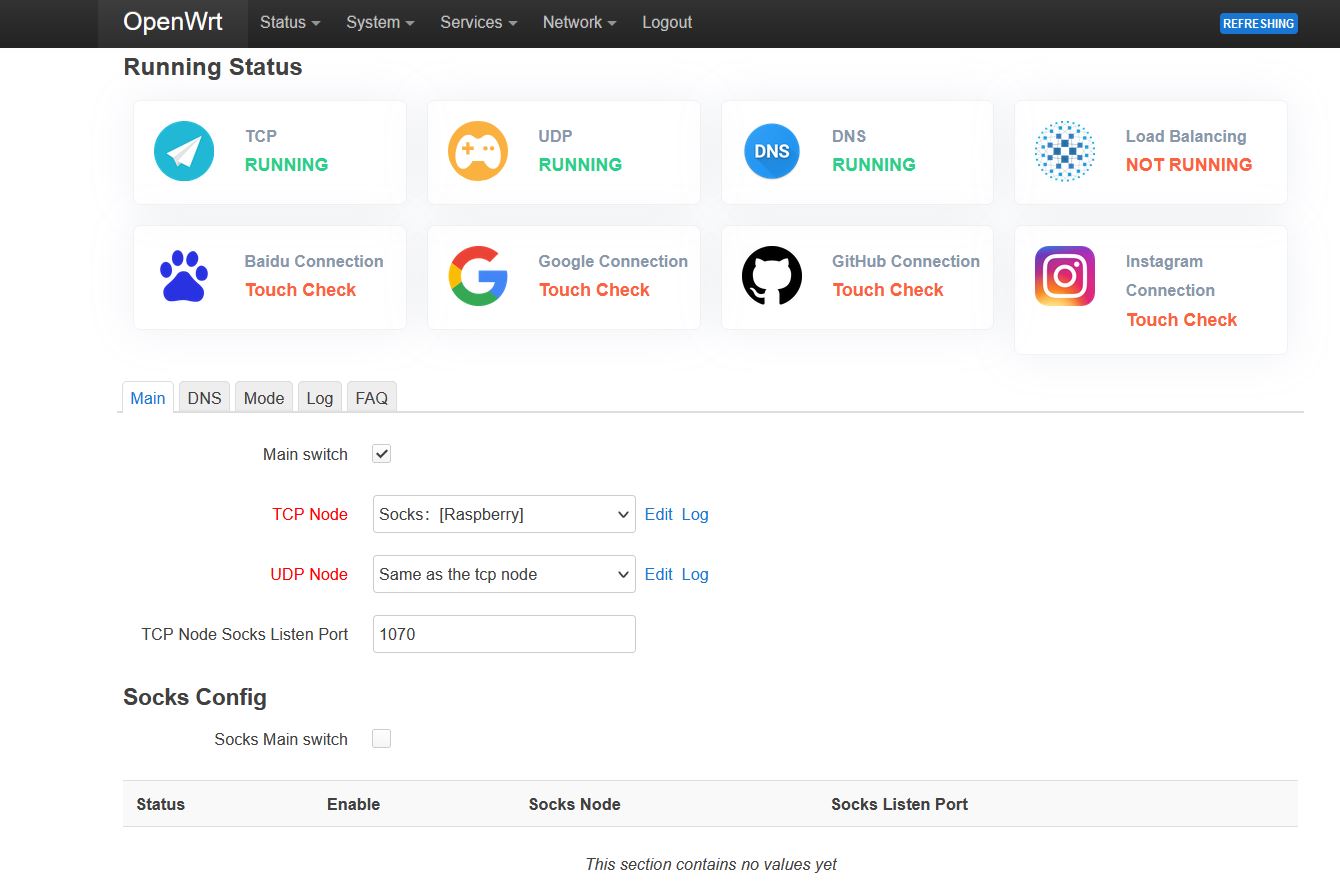Click the TCP Telegram status icon

tap(183, 151)
